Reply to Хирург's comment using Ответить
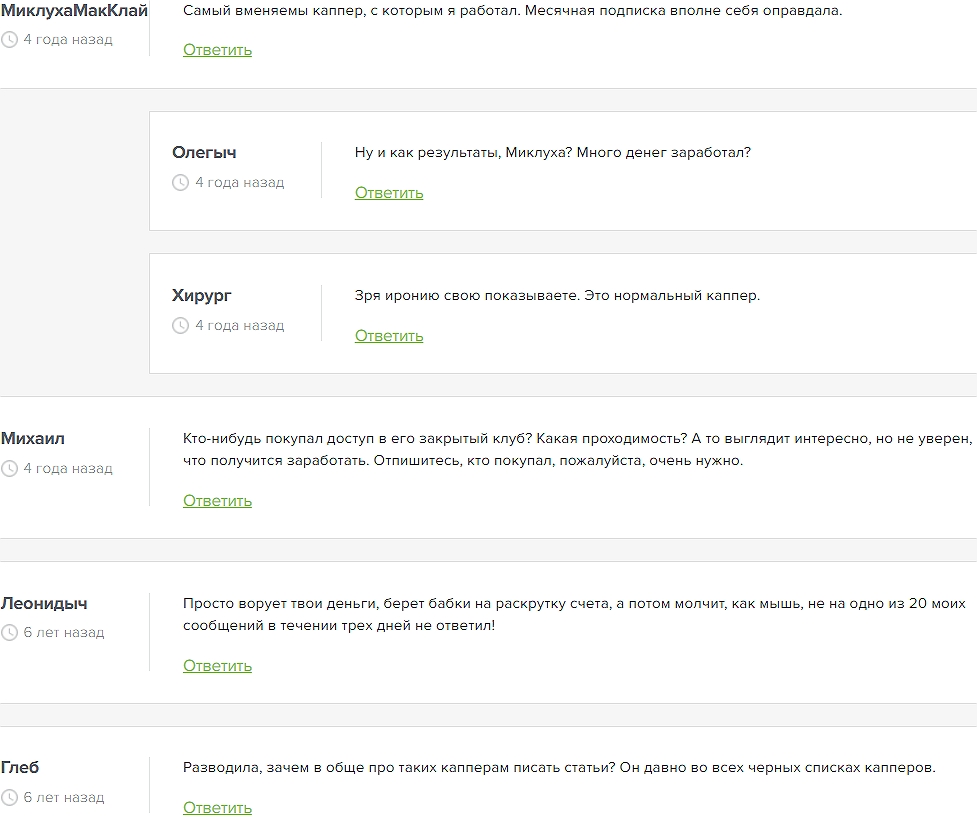The image size is (977, 823). tap(389, 336)
